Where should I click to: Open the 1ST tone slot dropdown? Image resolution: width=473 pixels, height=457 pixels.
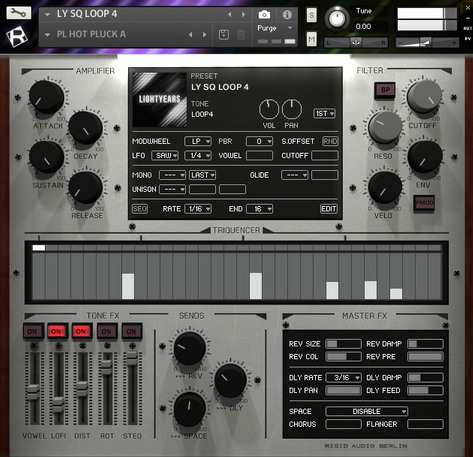tap(324, 114)
